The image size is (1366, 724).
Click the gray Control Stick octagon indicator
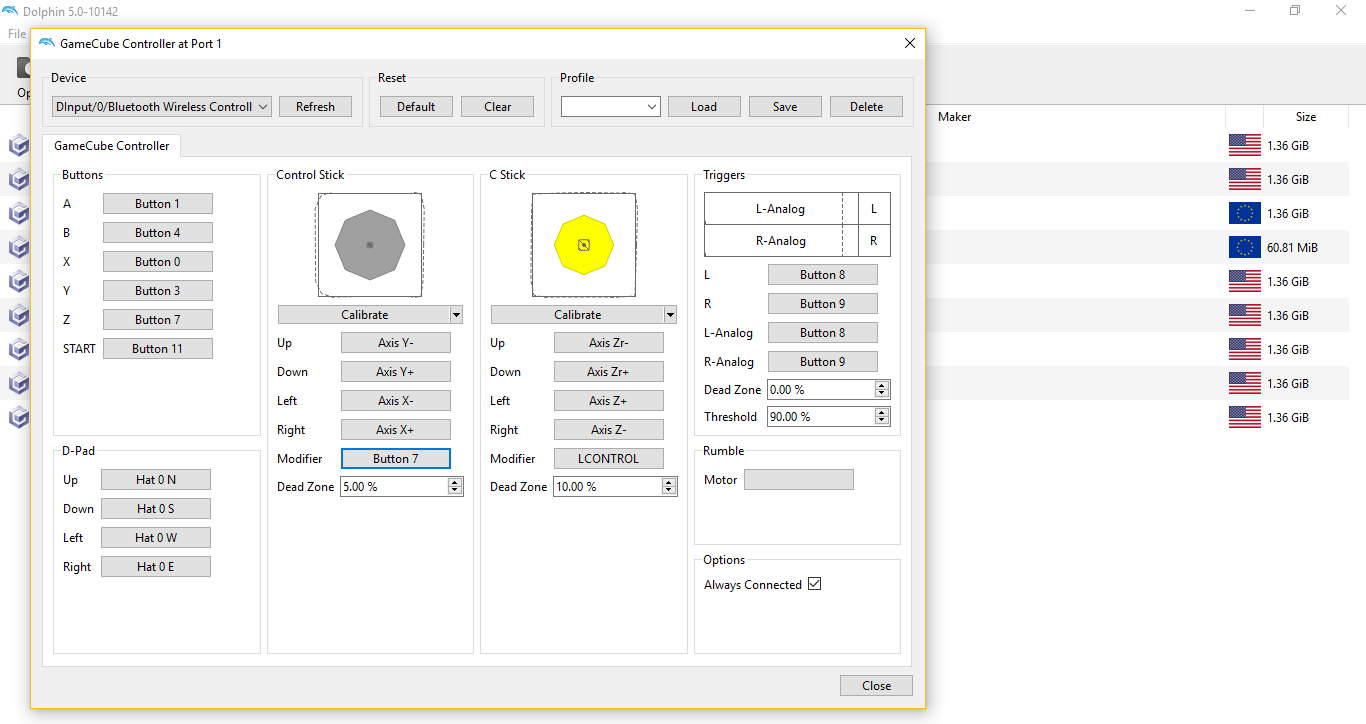(370, 244)
